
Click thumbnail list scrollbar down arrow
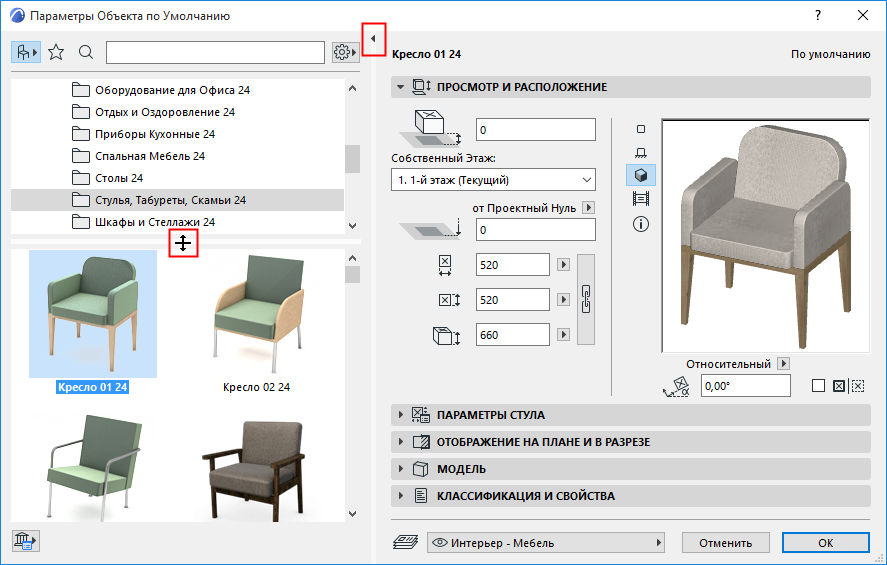(x=352, y=514)
